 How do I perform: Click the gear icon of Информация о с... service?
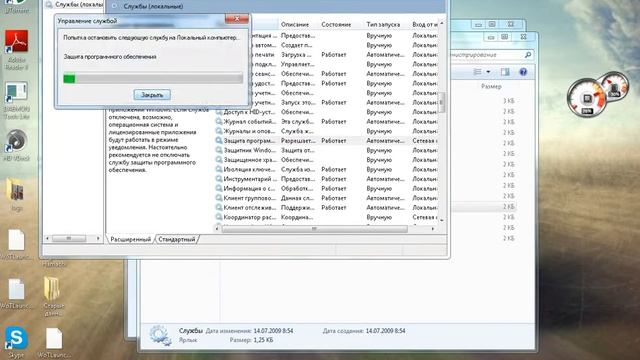coord(219,189)
